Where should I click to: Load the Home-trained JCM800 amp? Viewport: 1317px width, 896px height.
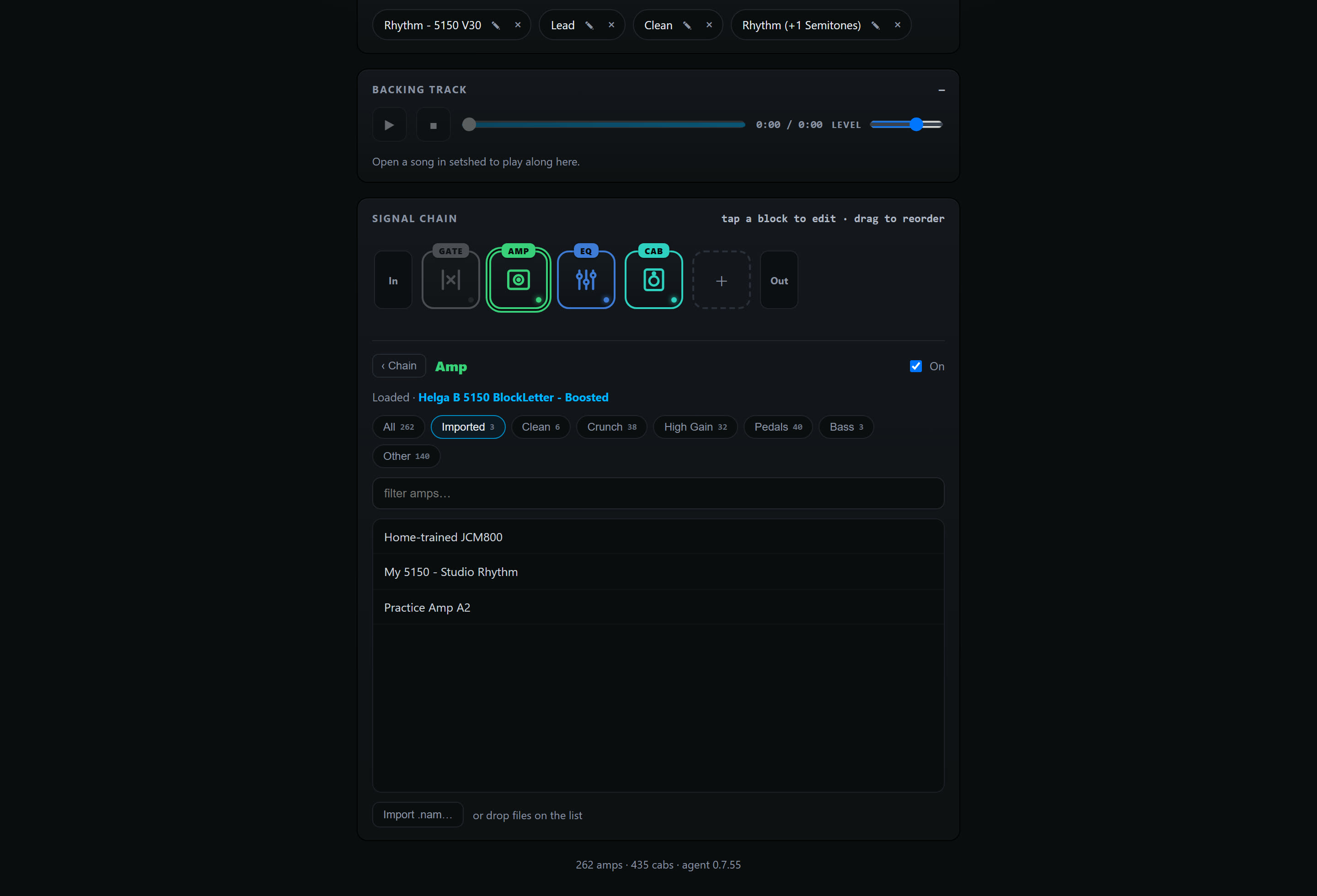tap(658, 537)
